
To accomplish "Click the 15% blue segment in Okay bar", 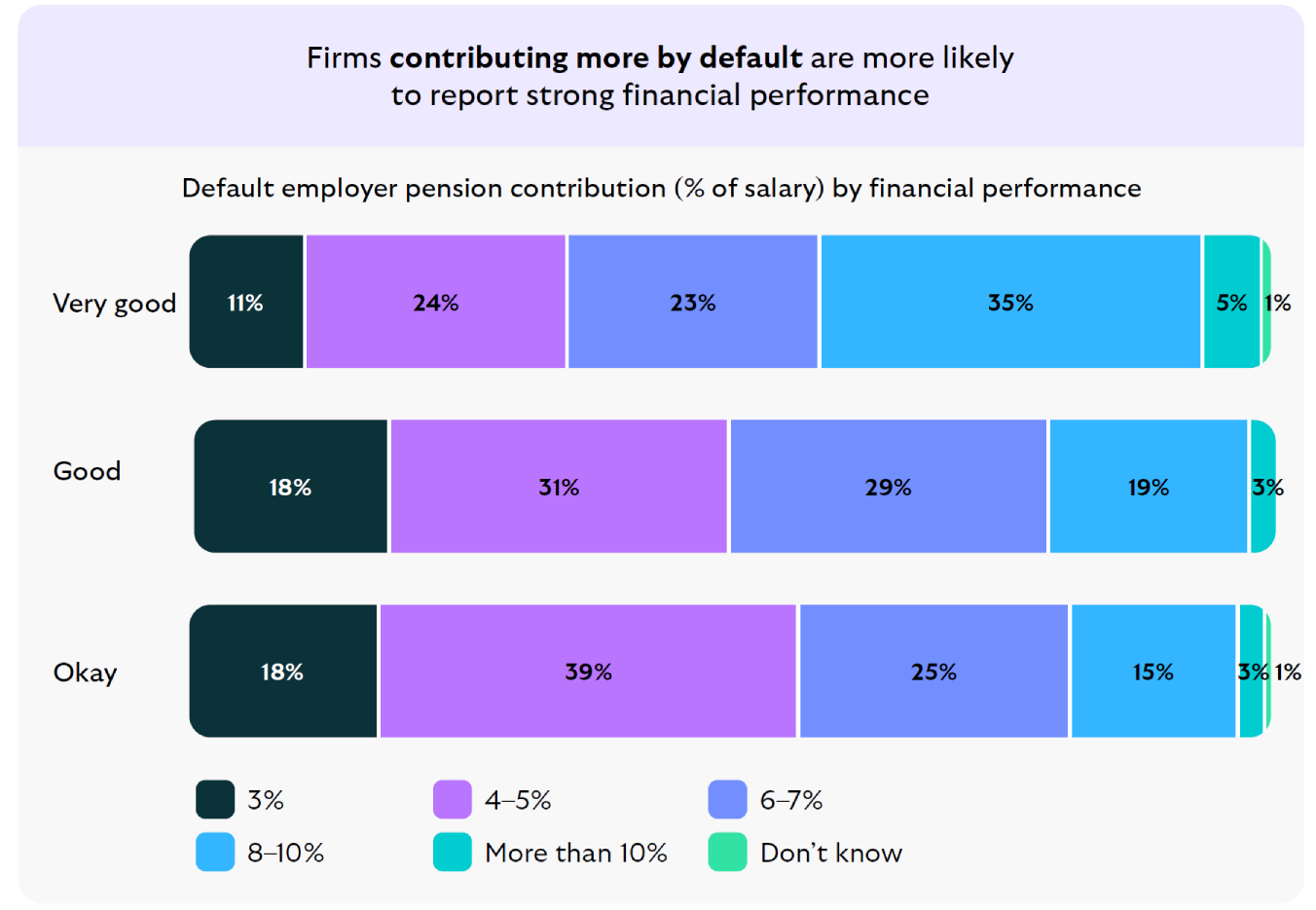I will pyautogui.click(x=1152, y=672).
